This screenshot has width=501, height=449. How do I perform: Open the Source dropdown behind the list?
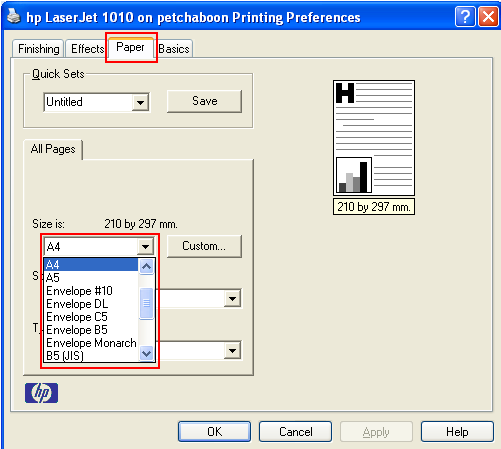tap(232, 298)
